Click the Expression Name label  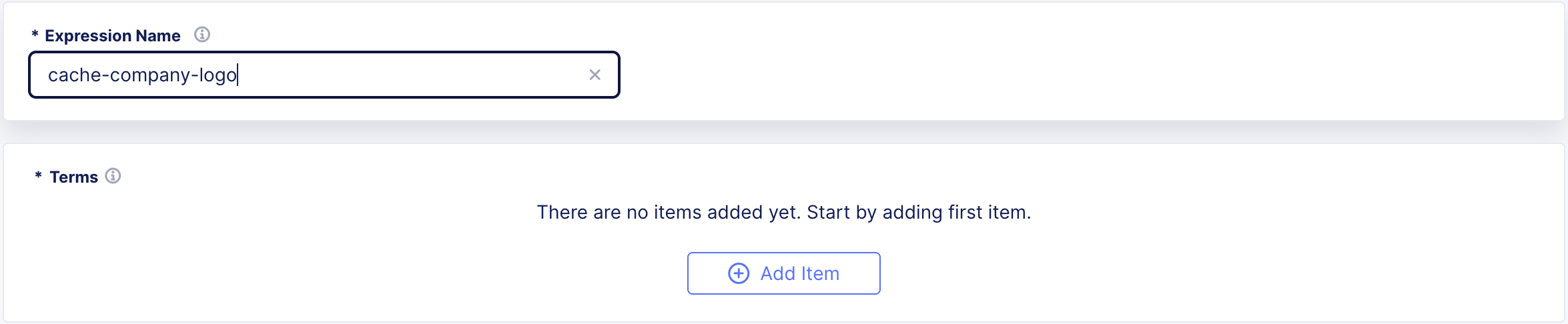112,36
